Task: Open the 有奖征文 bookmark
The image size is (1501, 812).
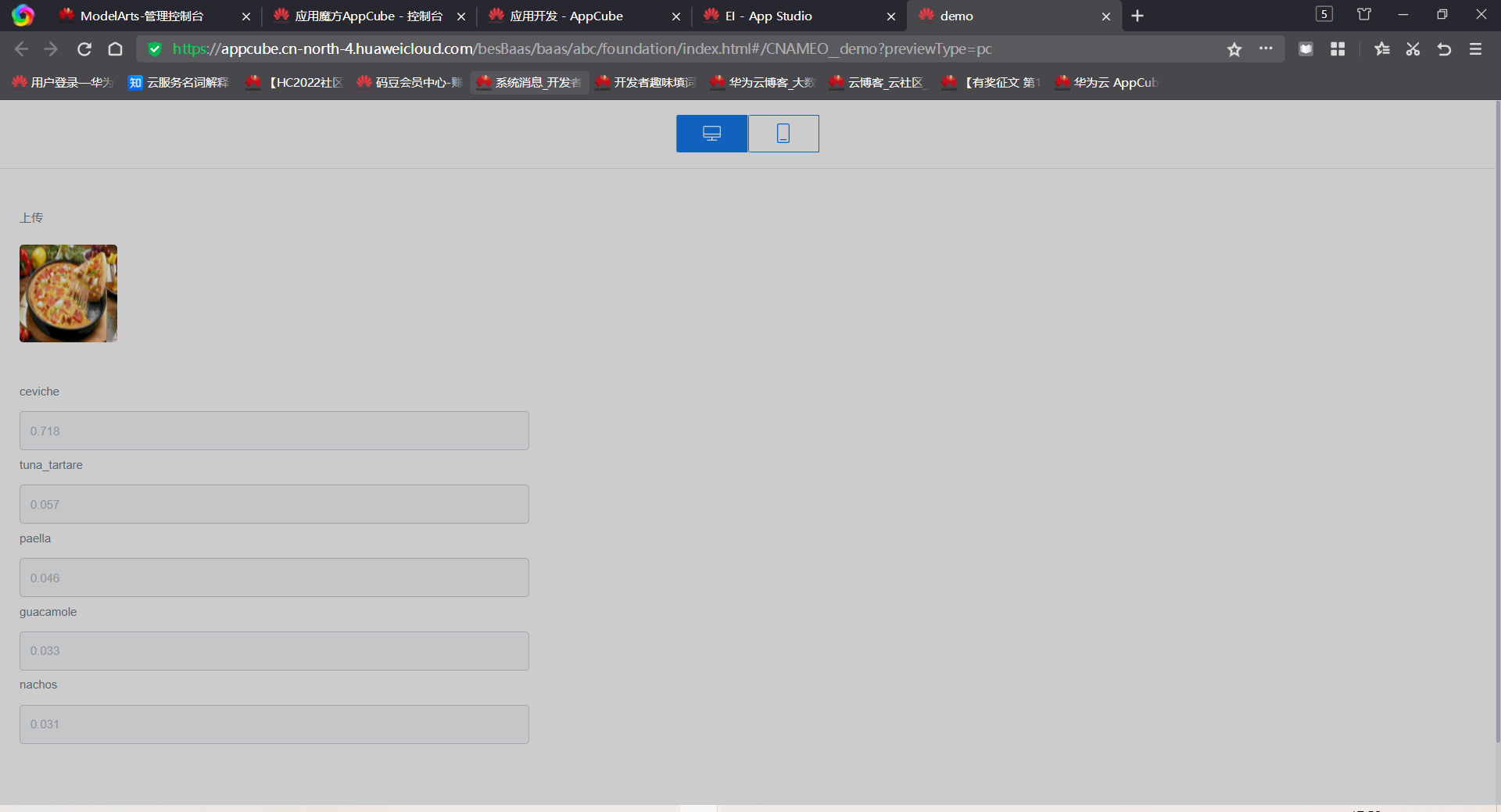Action: click(991, 82)
